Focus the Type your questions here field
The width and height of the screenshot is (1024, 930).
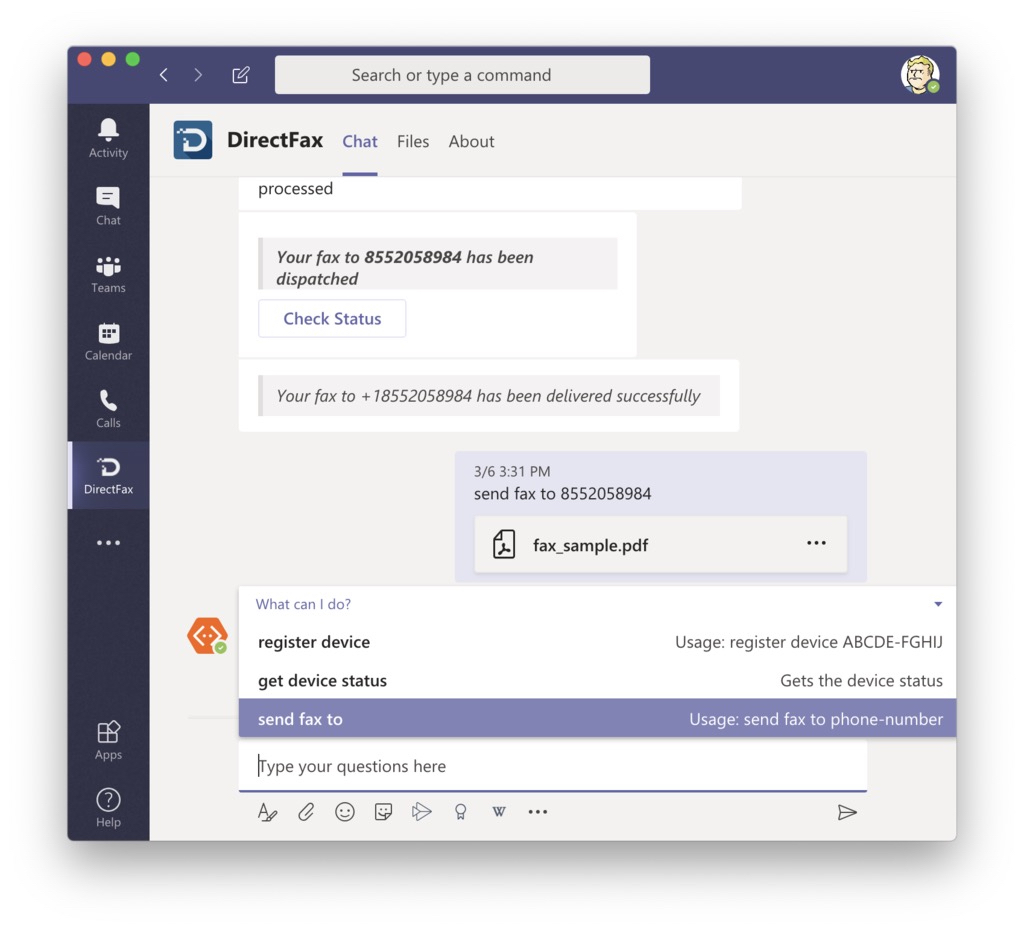coord(552,765)
